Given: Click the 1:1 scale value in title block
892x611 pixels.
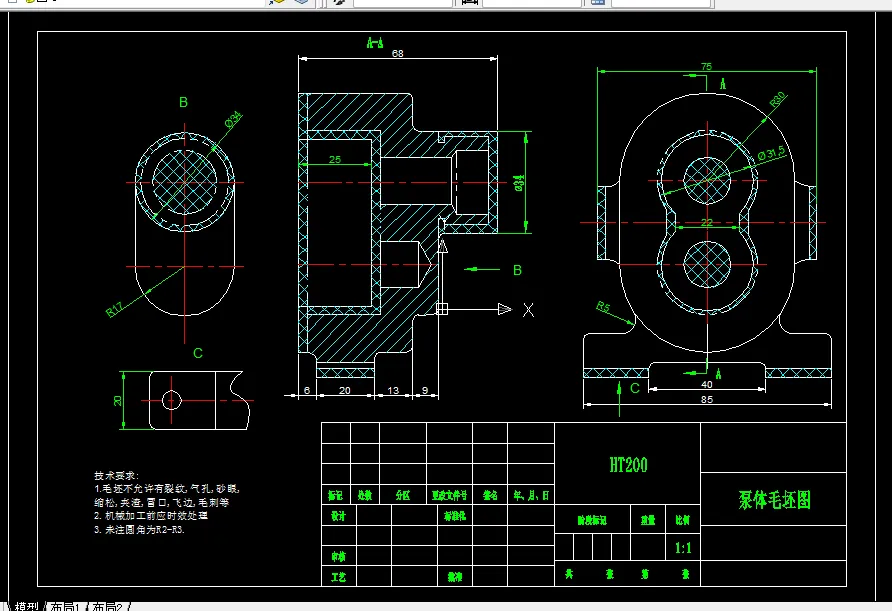Looking at the screenshot, I should point(683,548).
